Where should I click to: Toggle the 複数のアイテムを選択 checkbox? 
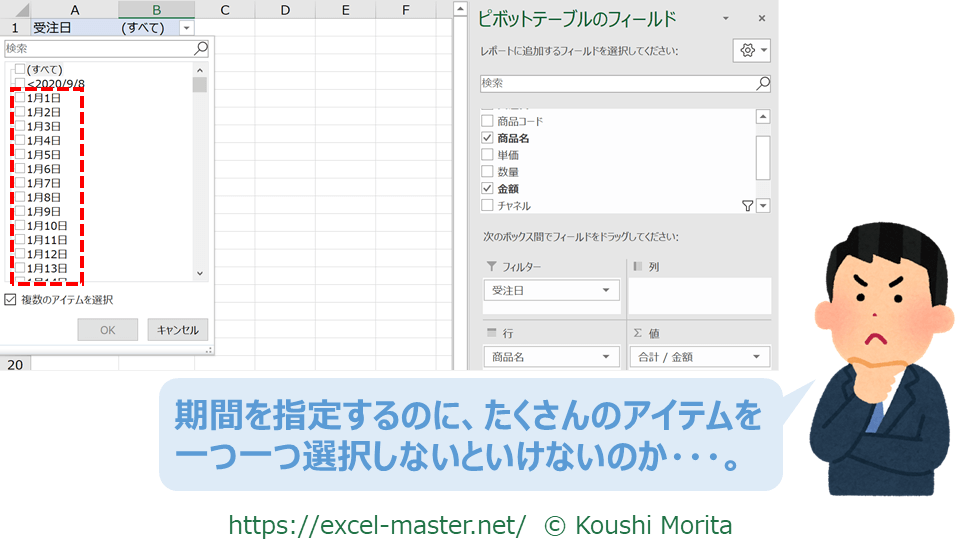[x=11, y=300]
